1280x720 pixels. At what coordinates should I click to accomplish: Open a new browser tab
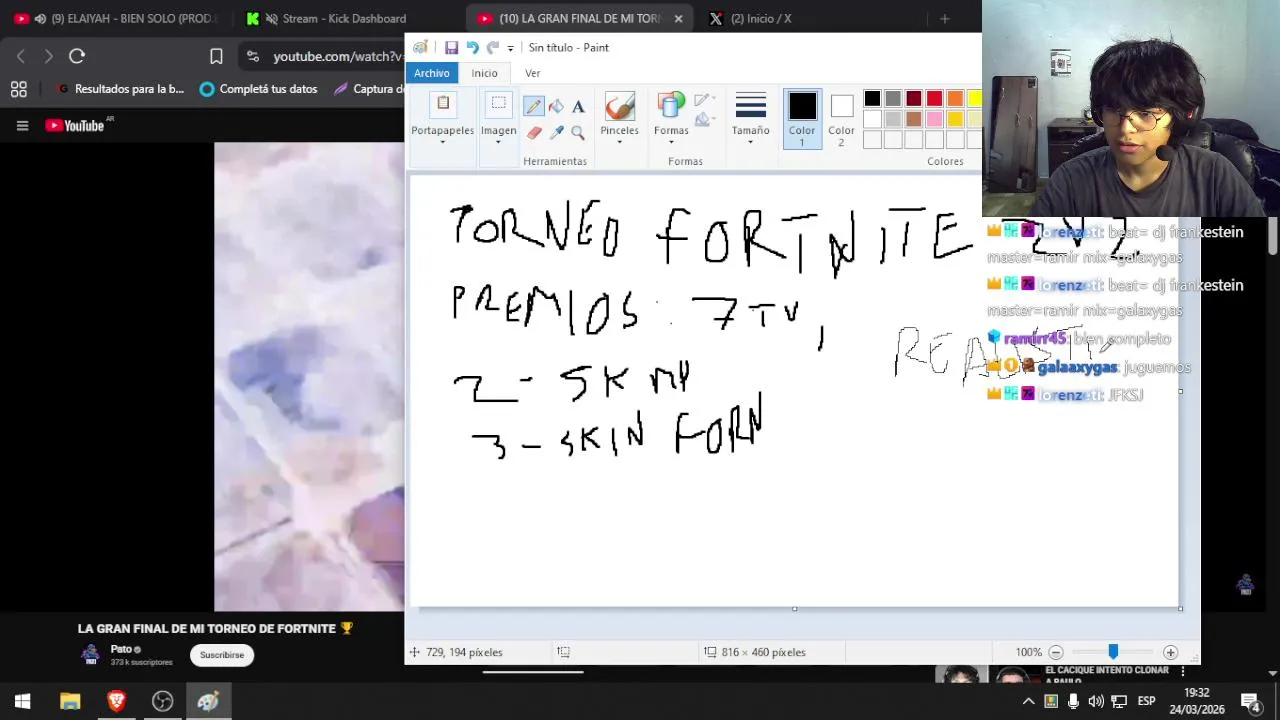click(944, 18)
